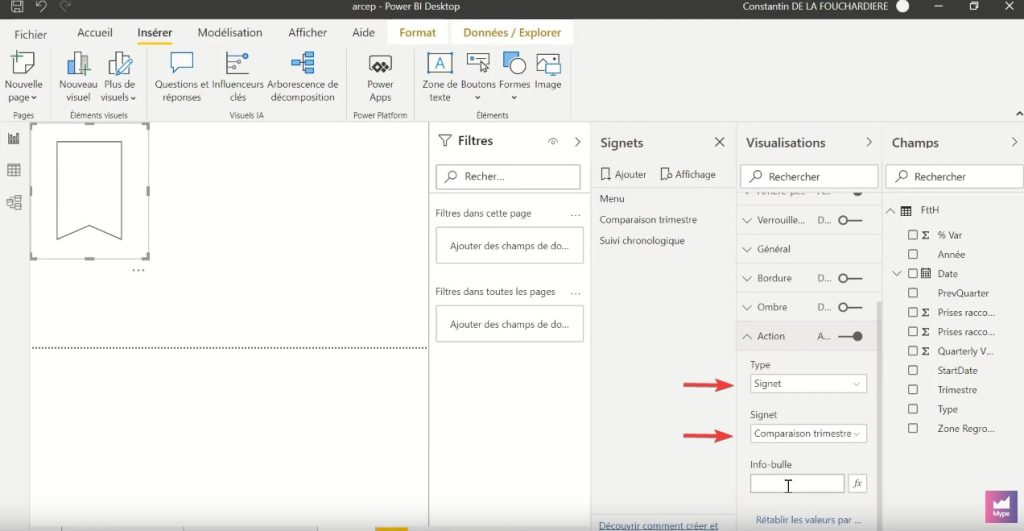This screenshot has width=1024, height=531.
Task: Click the Filtres search box
Action: tap(508, 176)
